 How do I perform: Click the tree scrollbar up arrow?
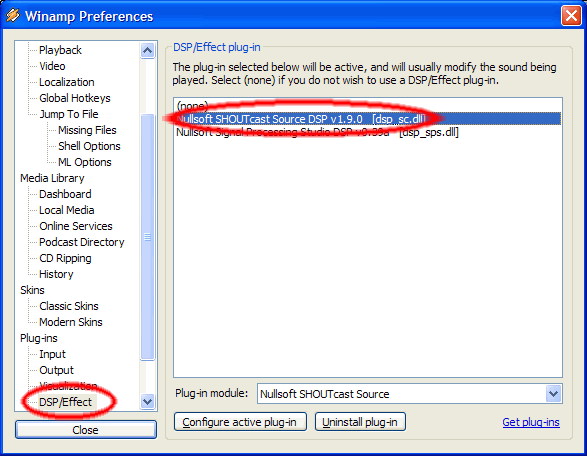pyautogui.click(x=147, y=50)
